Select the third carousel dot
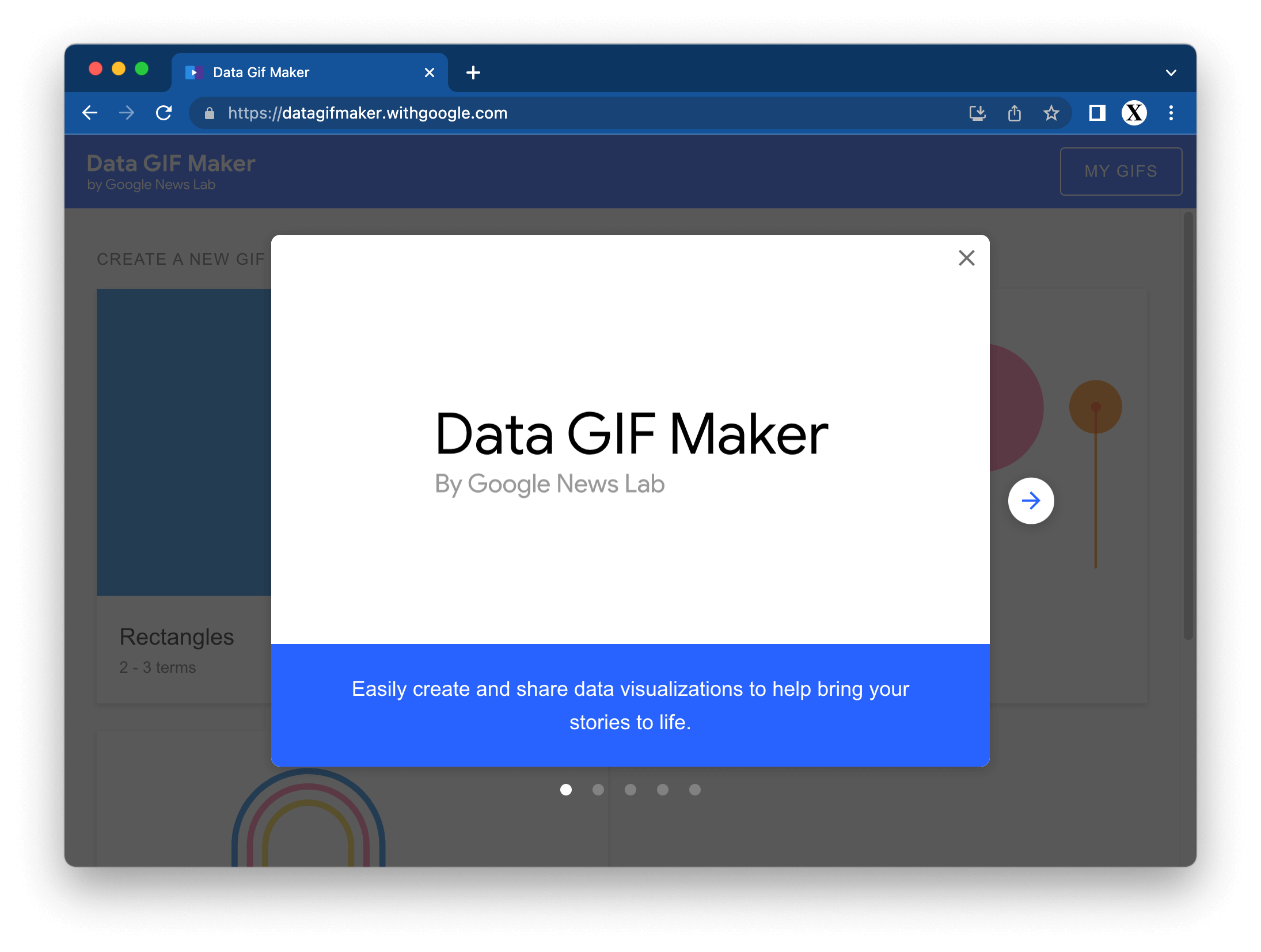This screenshot has height=952, width=1261. [x=630, y=790]
